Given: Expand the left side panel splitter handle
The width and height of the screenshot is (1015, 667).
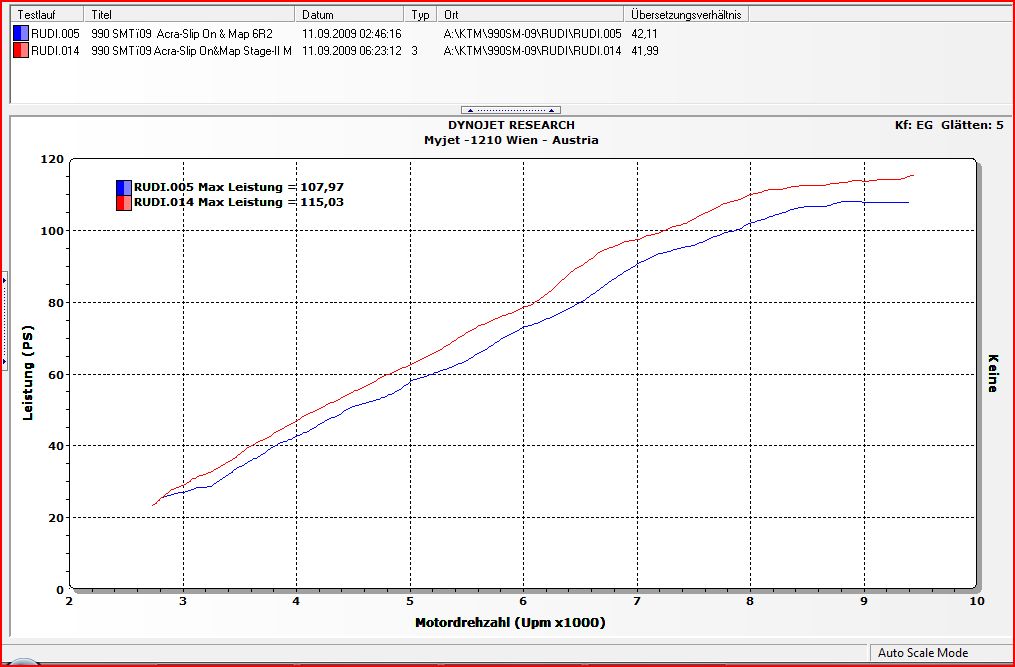Looking at the screenshot, I should coord(4,320).
